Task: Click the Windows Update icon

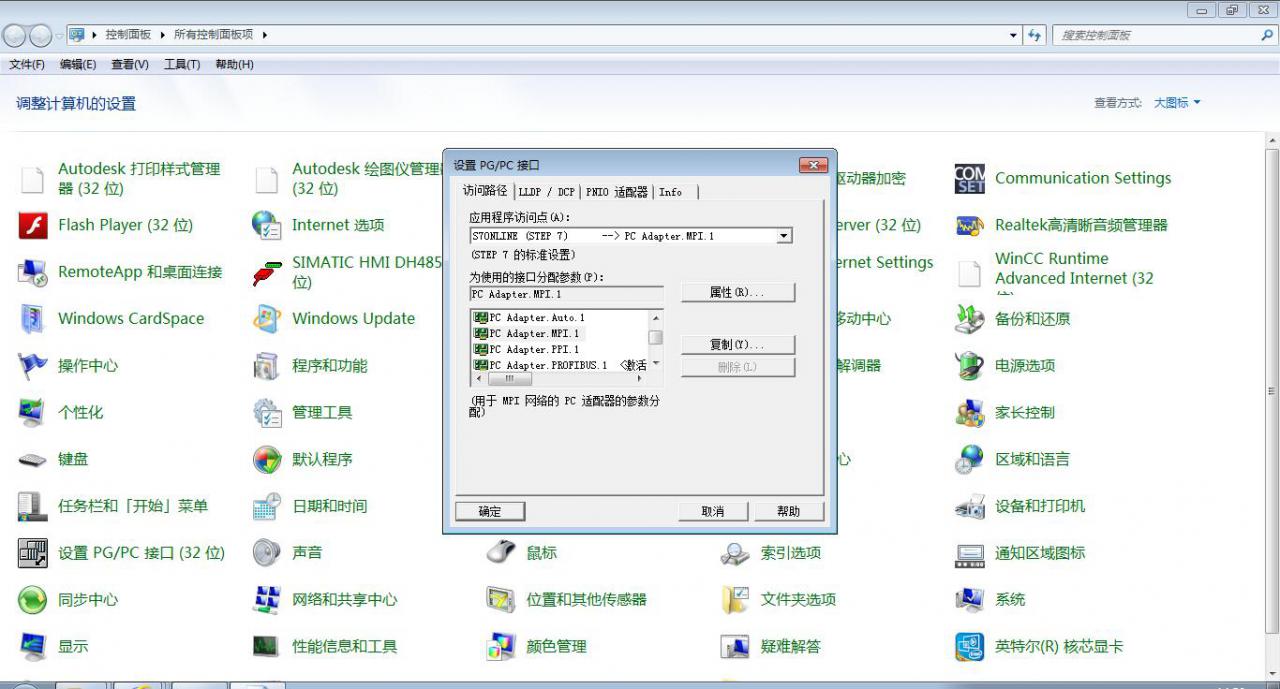Action: pyautogui.click(x=267, y=319)
